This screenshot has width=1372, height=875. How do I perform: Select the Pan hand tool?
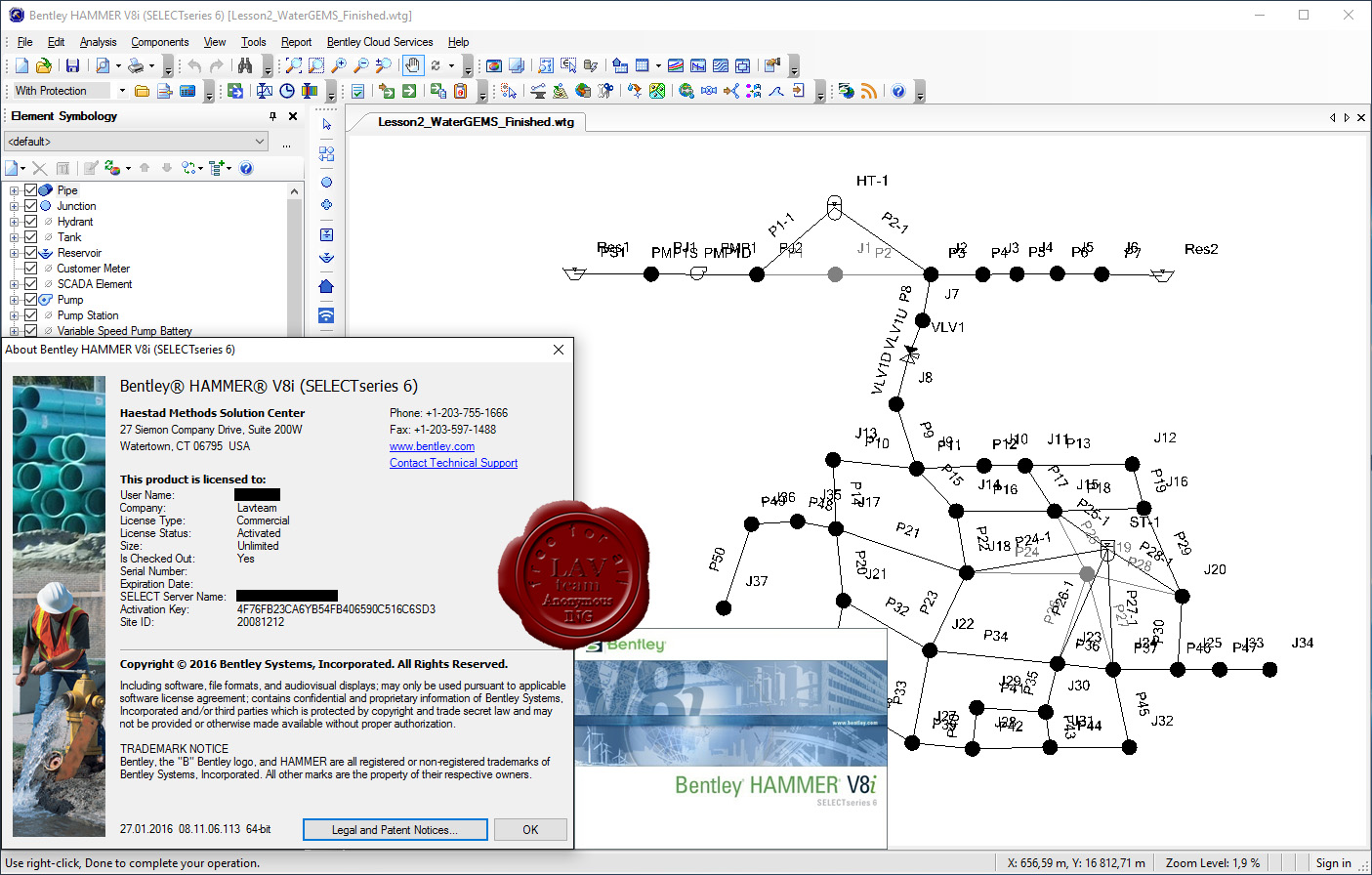[x=413, y=65]
